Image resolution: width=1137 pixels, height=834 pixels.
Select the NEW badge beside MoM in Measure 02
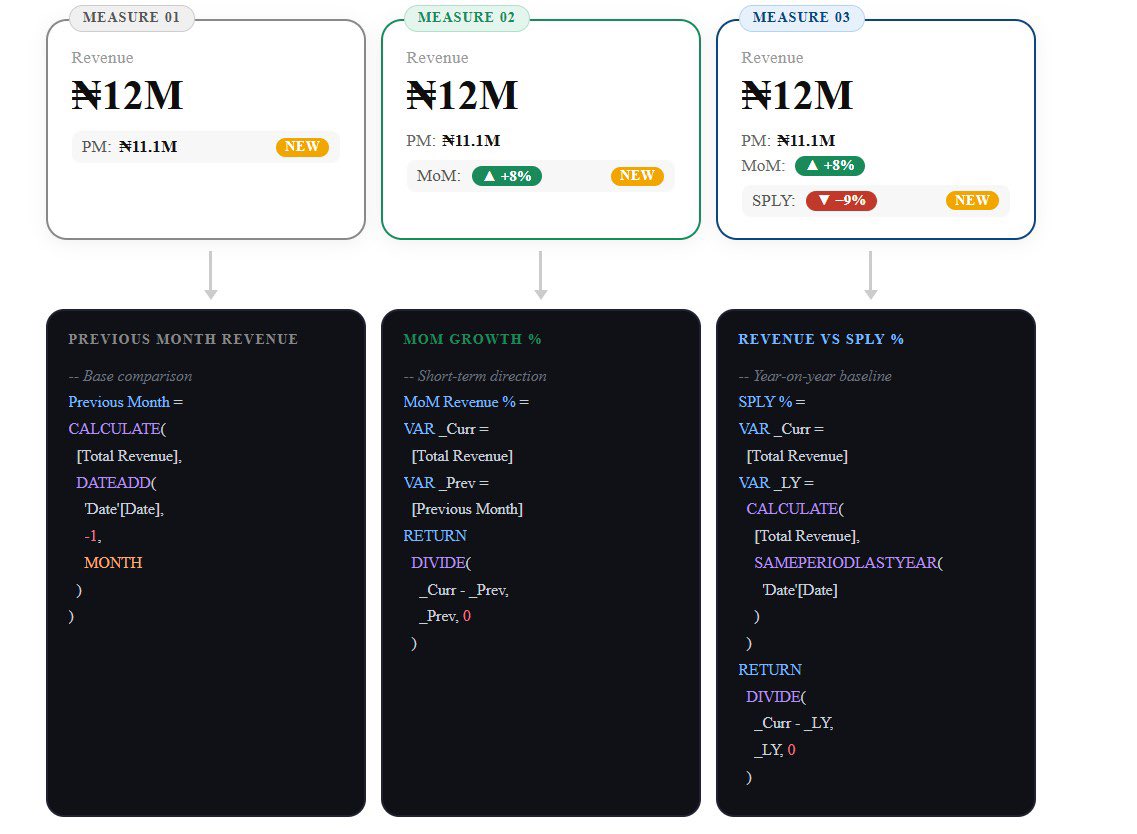pyautogui.click(x=637, y=176)
